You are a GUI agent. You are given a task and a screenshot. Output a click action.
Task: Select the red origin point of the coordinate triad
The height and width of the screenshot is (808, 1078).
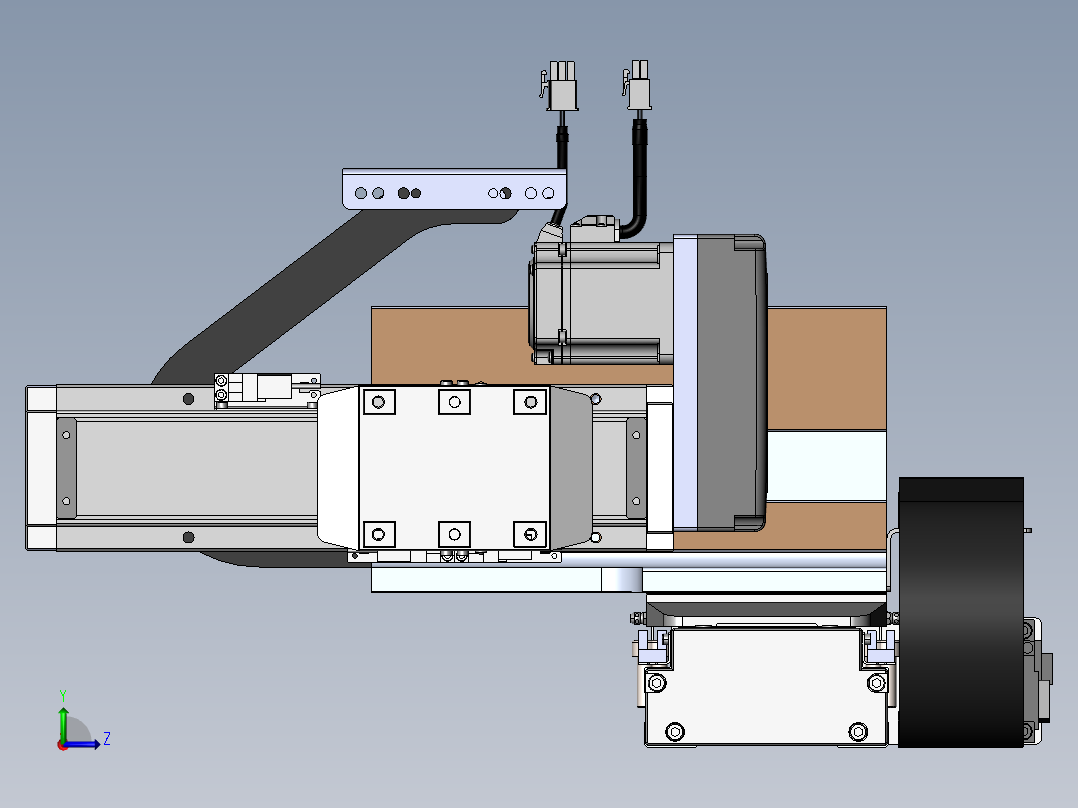coord(62,745)
